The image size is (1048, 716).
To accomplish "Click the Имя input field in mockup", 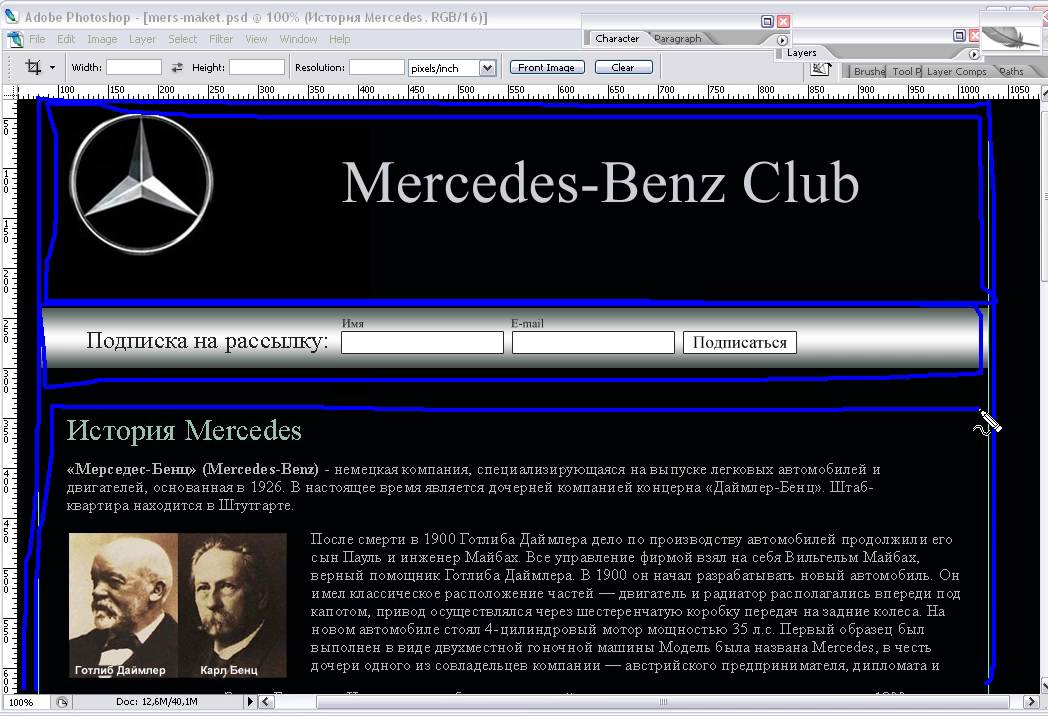I will 422,342.
